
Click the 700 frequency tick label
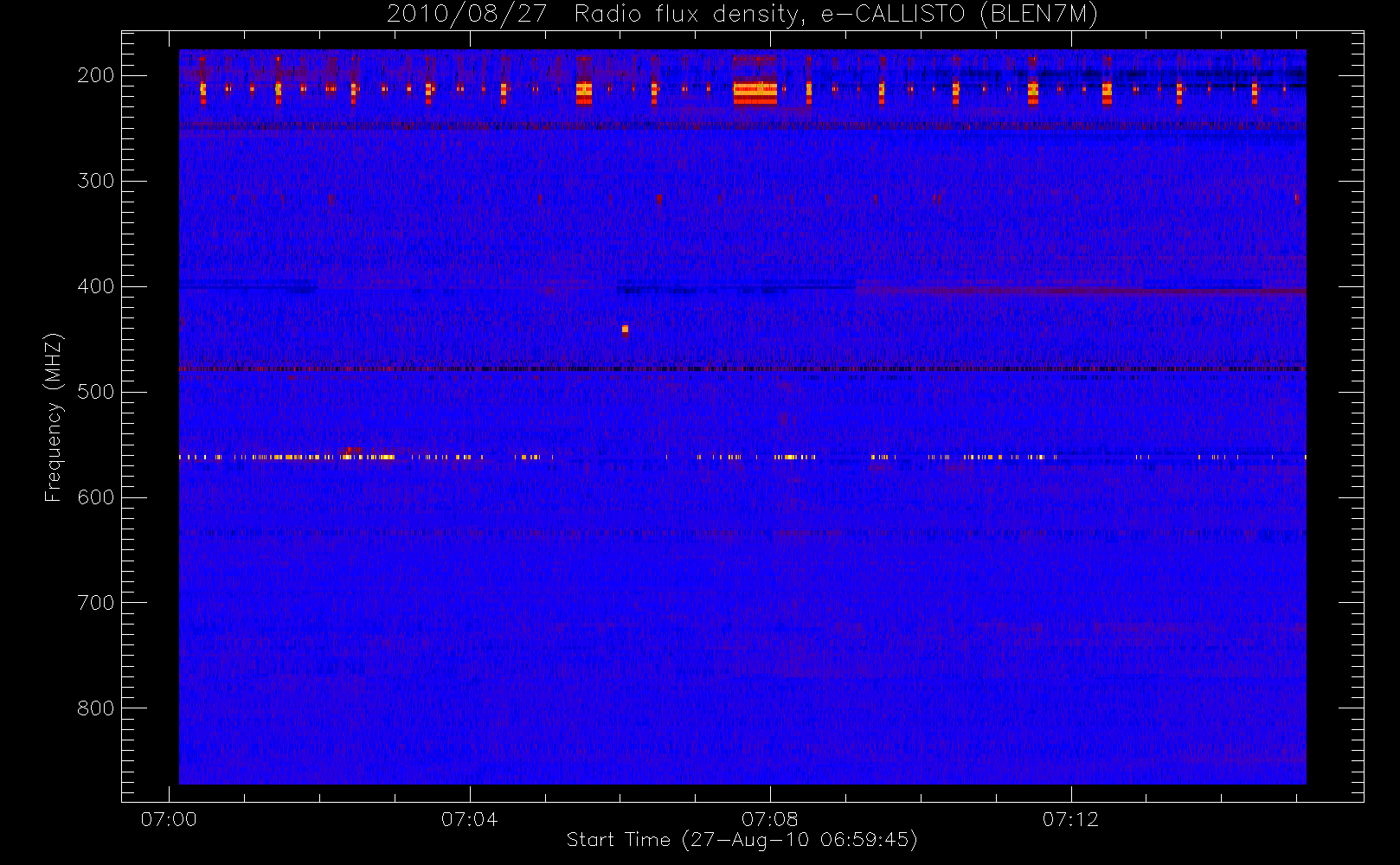pos(96,603)
